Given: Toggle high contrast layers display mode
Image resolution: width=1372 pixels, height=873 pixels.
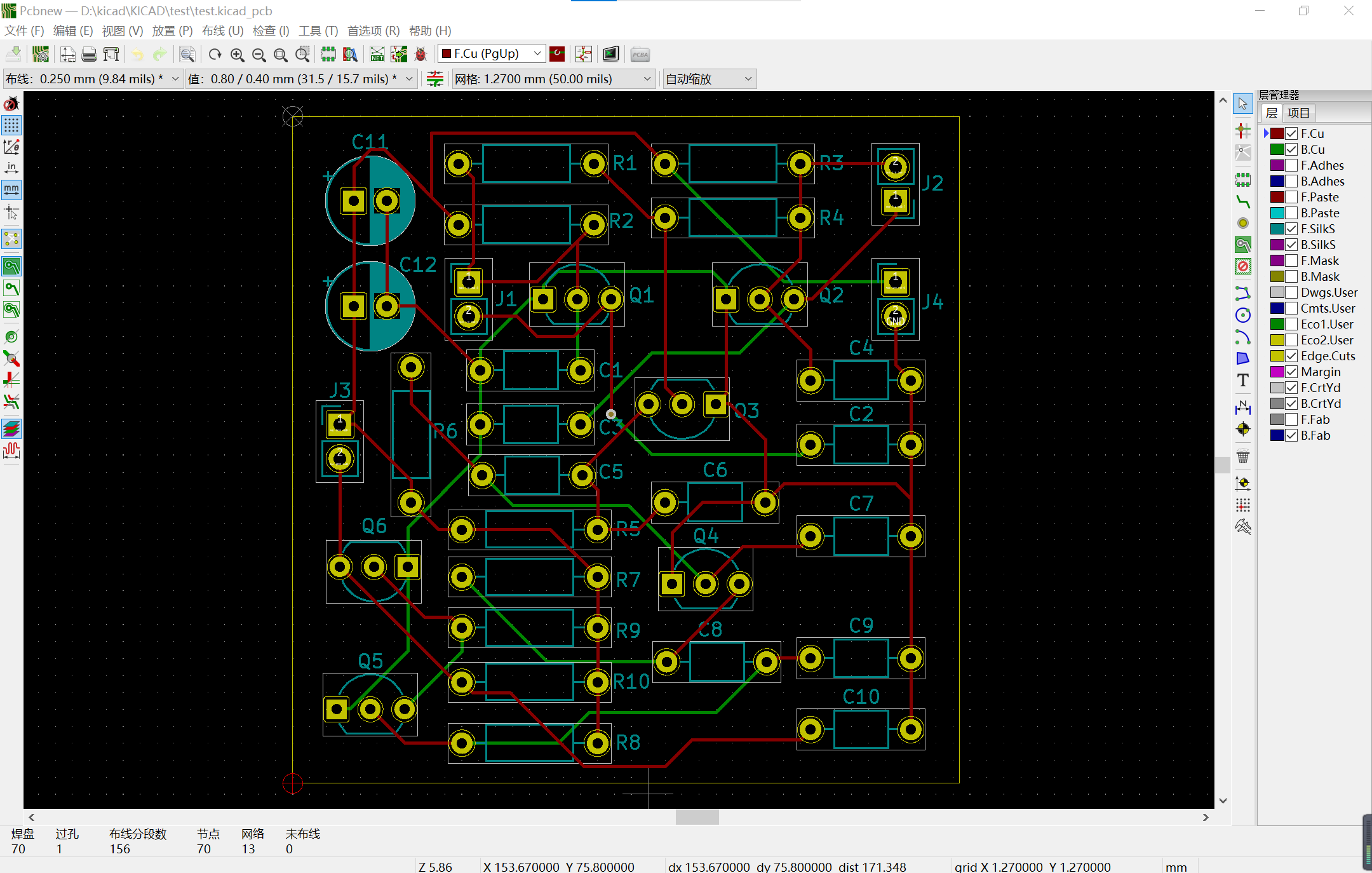Looking at the screenshot, I should click(x=11, y=429).
